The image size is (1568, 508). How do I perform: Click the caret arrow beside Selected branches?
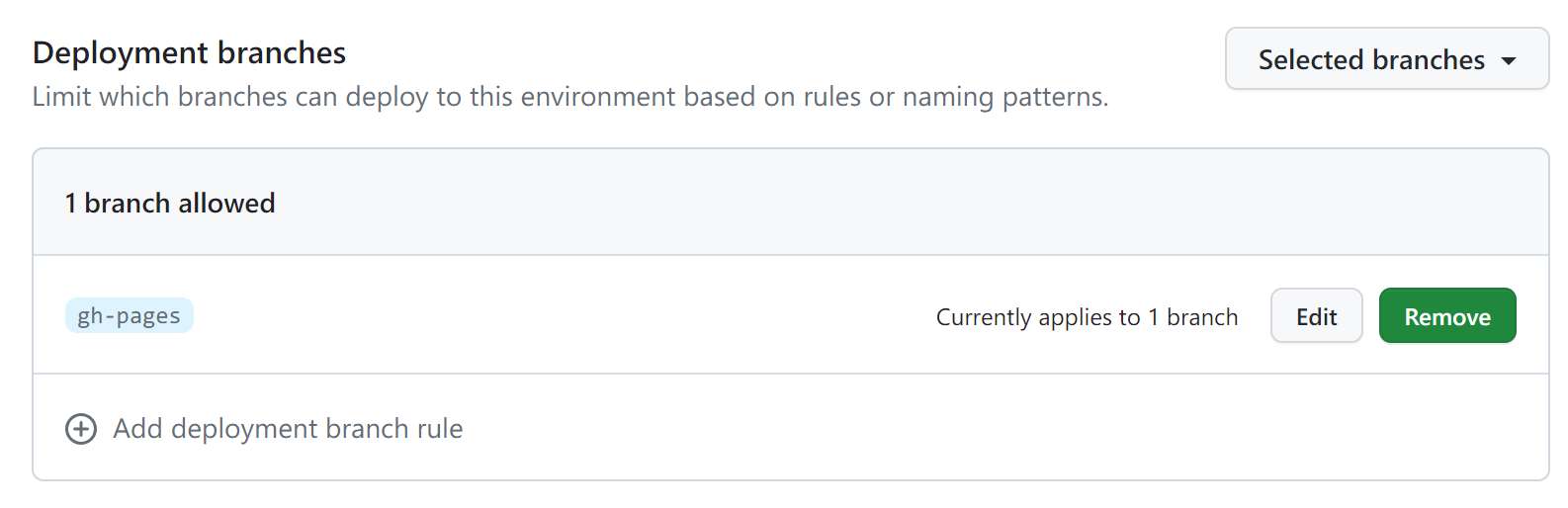(1509, 60)
